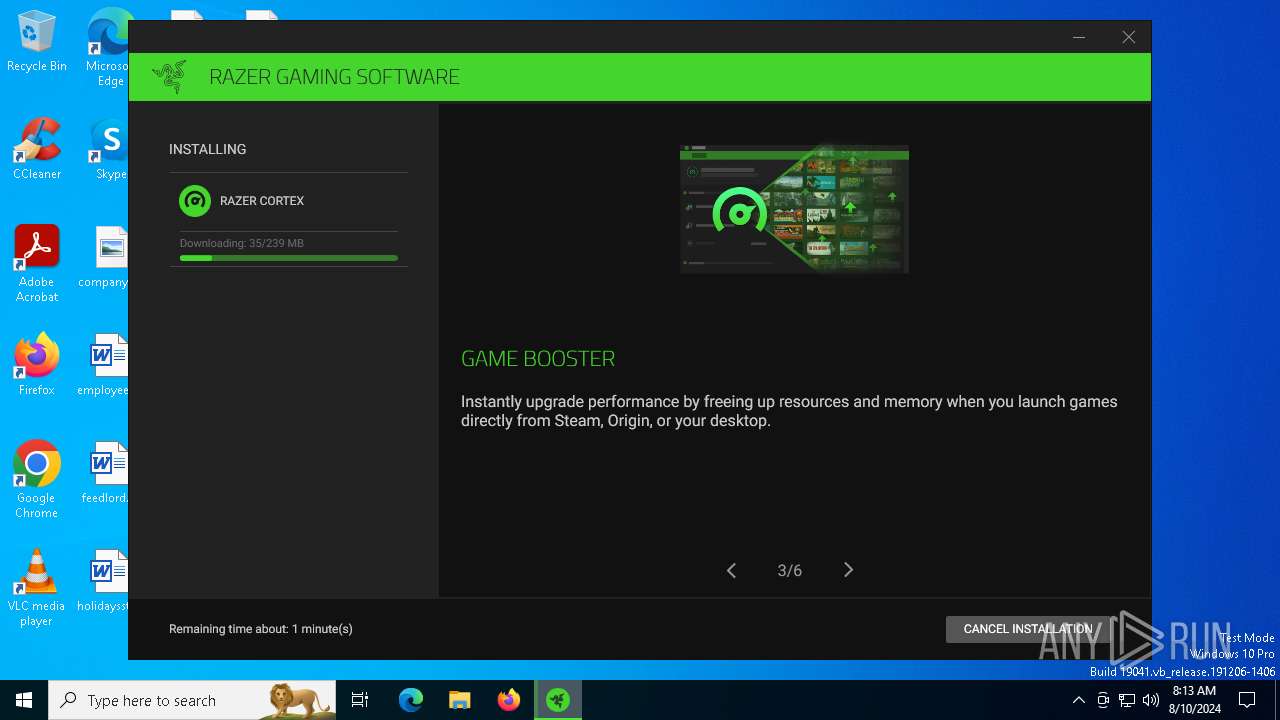Open the network tray icon

pos(1127,700)
